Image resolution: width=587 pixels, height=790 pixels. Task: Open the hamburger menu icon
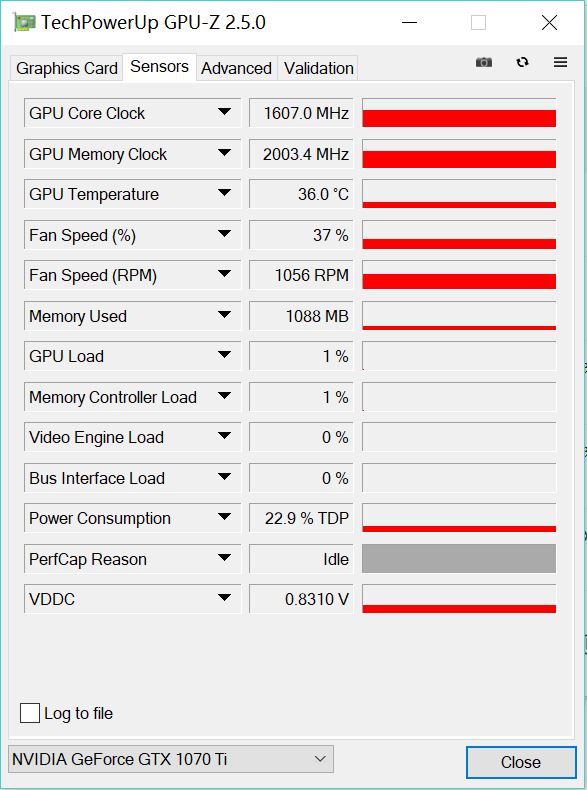tap(560, 62)
